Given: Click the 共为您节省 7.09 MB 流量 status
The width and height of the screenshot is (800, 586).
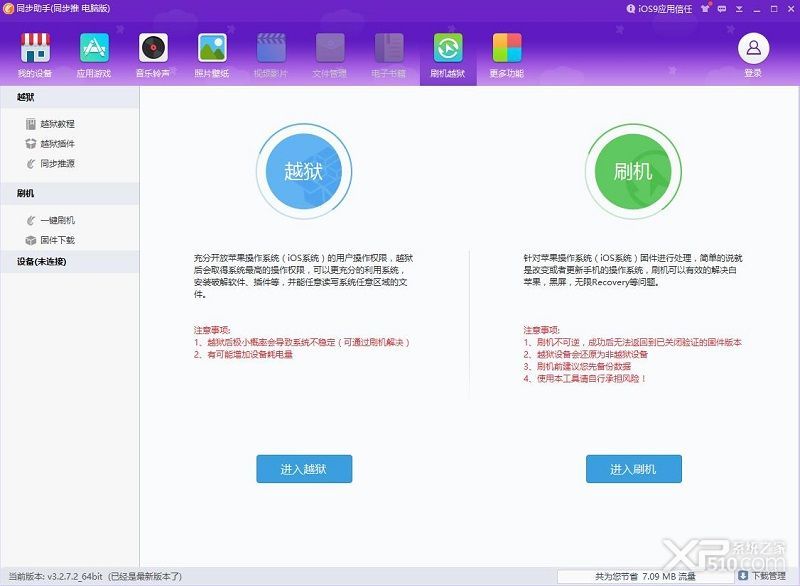Looking at the screenshot, I should [x=645, y=576].
